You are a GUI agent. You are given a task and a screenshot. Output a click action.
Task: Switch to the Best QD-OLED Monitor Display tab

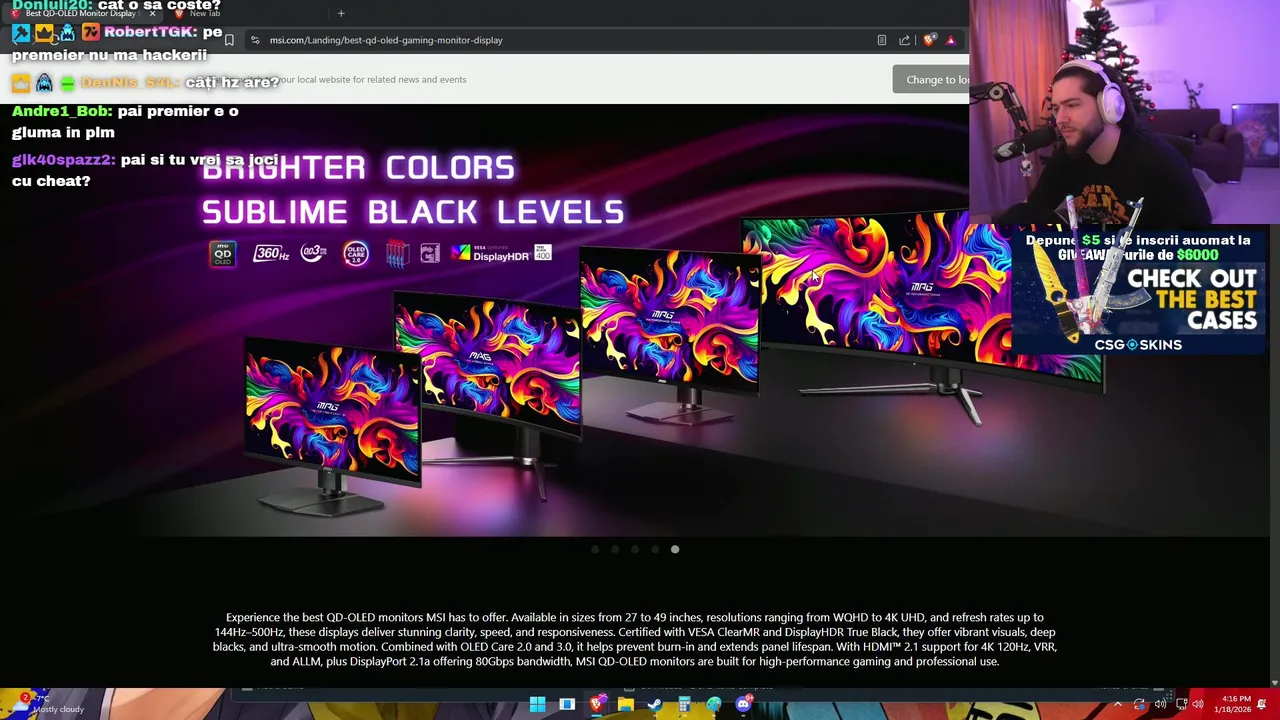[80, 13]
